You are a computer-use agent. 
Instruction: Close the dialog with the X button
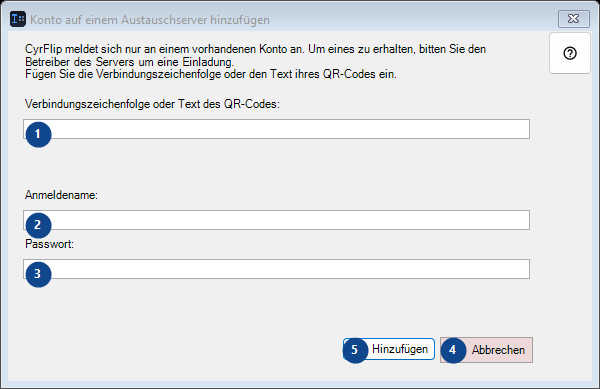[574, 19]
